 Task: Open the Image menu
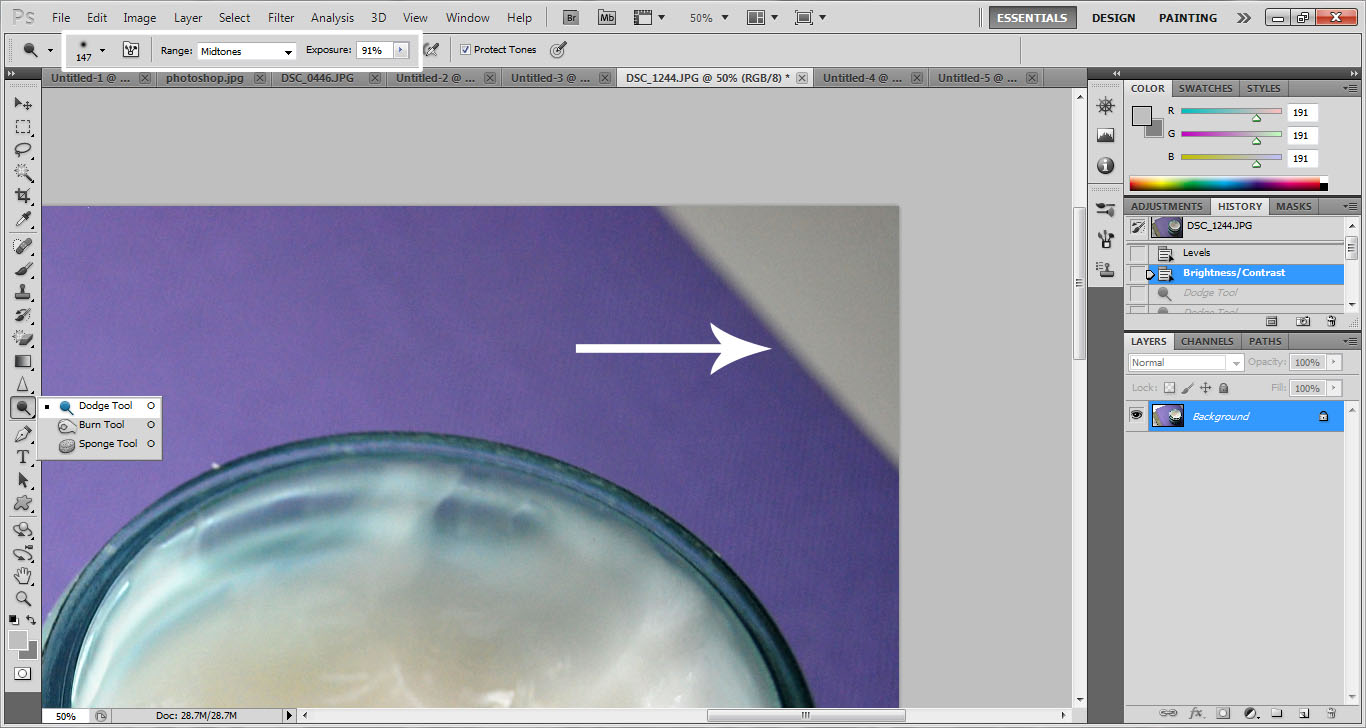(139, 18)
